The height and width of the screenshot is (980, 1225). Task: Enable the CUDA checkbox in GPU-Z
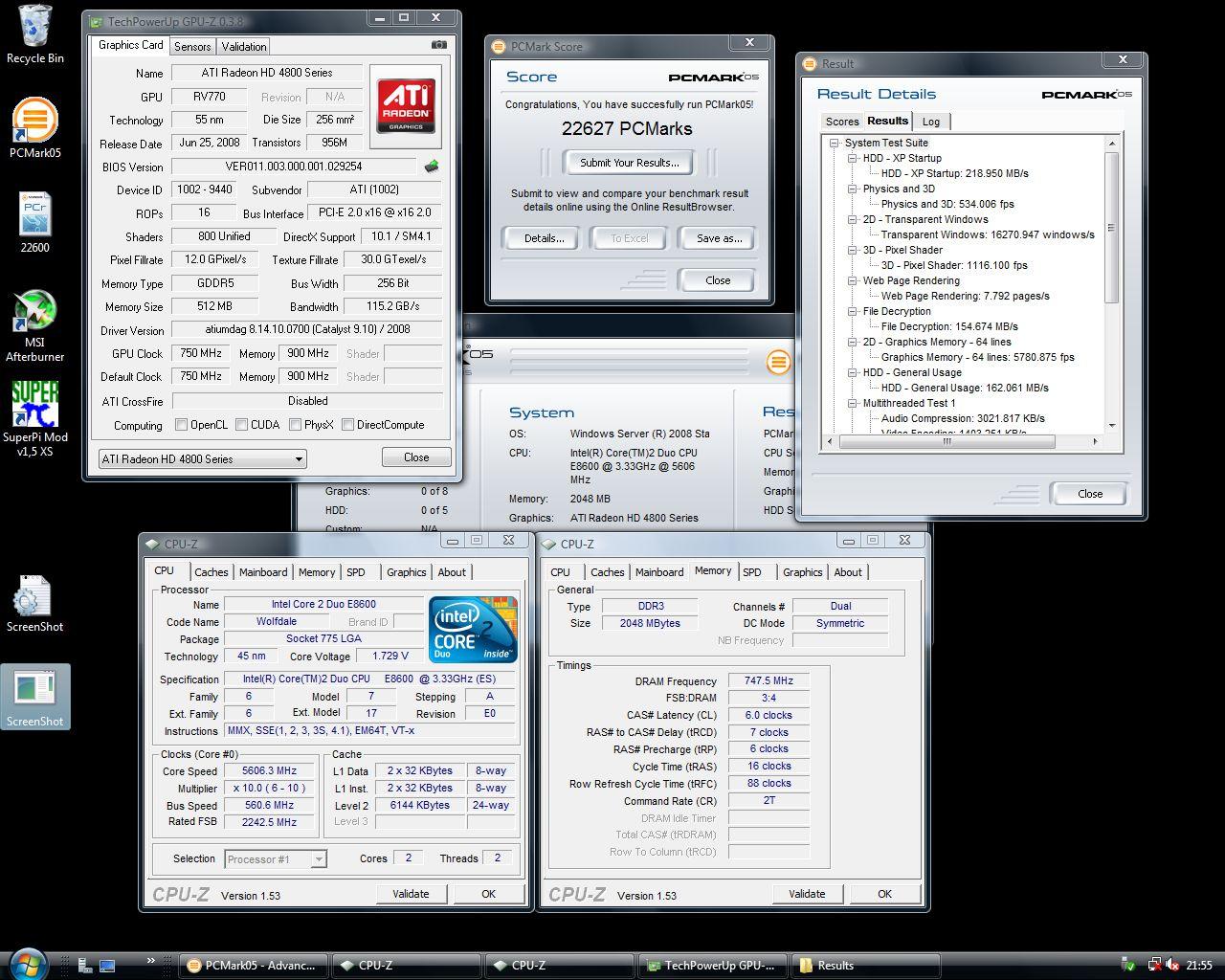pyautogui.click(x=242, y=425)
